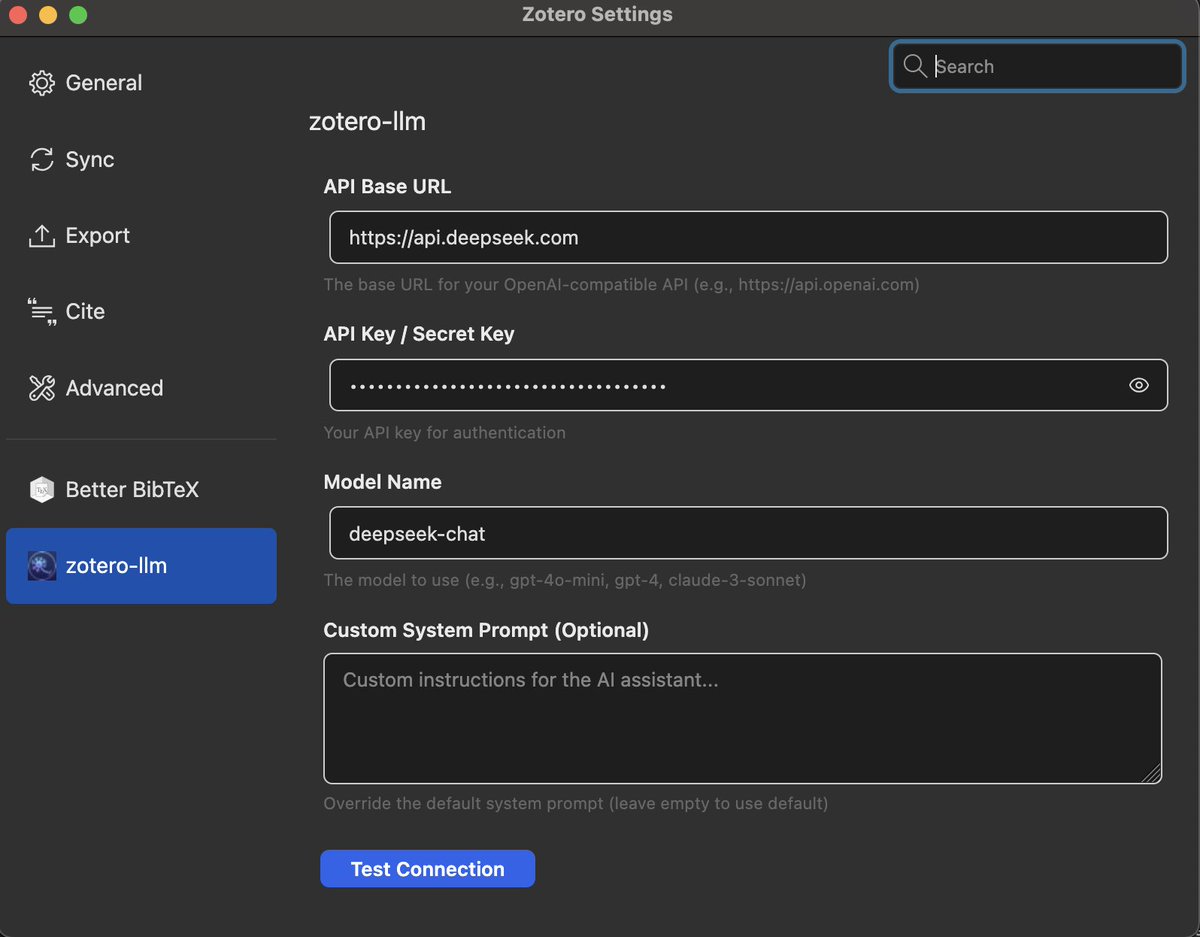1200x937 pixels.
Task: Click the Test Connection button
Action: pyautogui.click(x=428, y=869)
